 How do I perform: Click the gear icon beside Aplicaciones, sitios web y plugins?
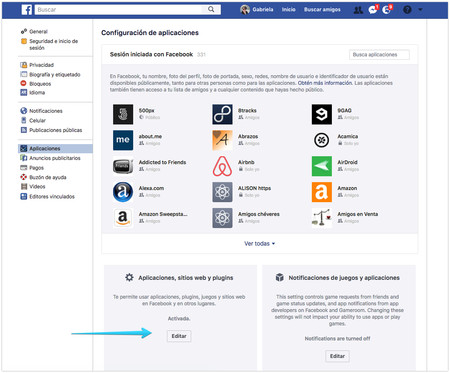point(129,277)
